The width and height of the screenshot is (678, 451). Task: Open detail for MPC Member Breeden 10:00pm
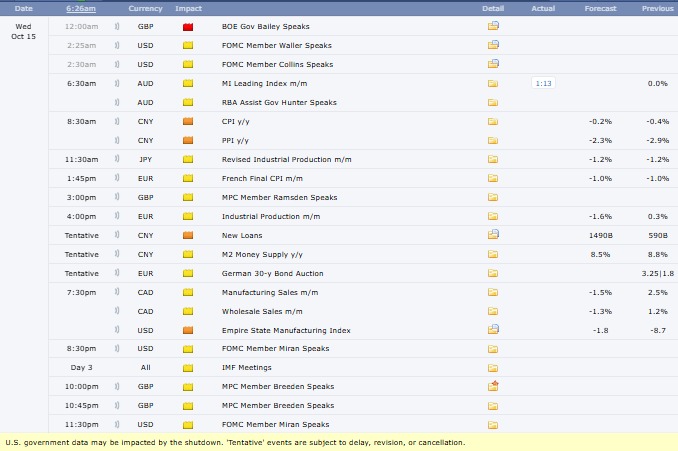pyautogui.click(x=492, y=387)
